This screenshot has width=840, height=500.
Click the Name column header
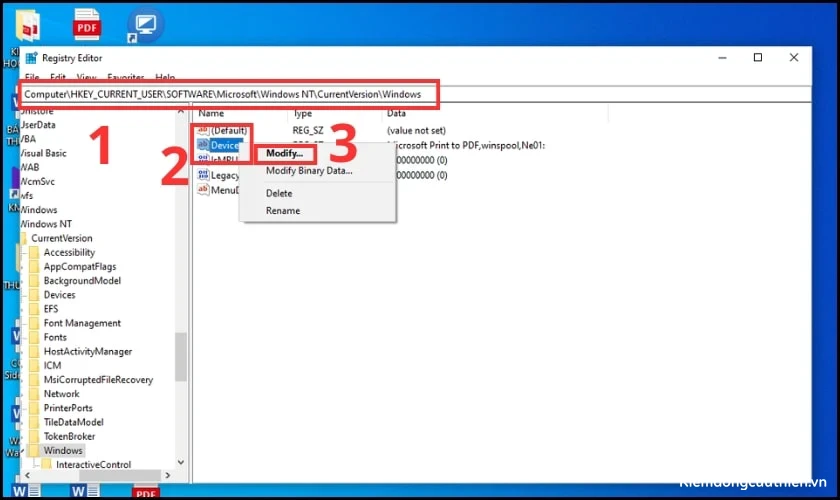click(211, 113)
